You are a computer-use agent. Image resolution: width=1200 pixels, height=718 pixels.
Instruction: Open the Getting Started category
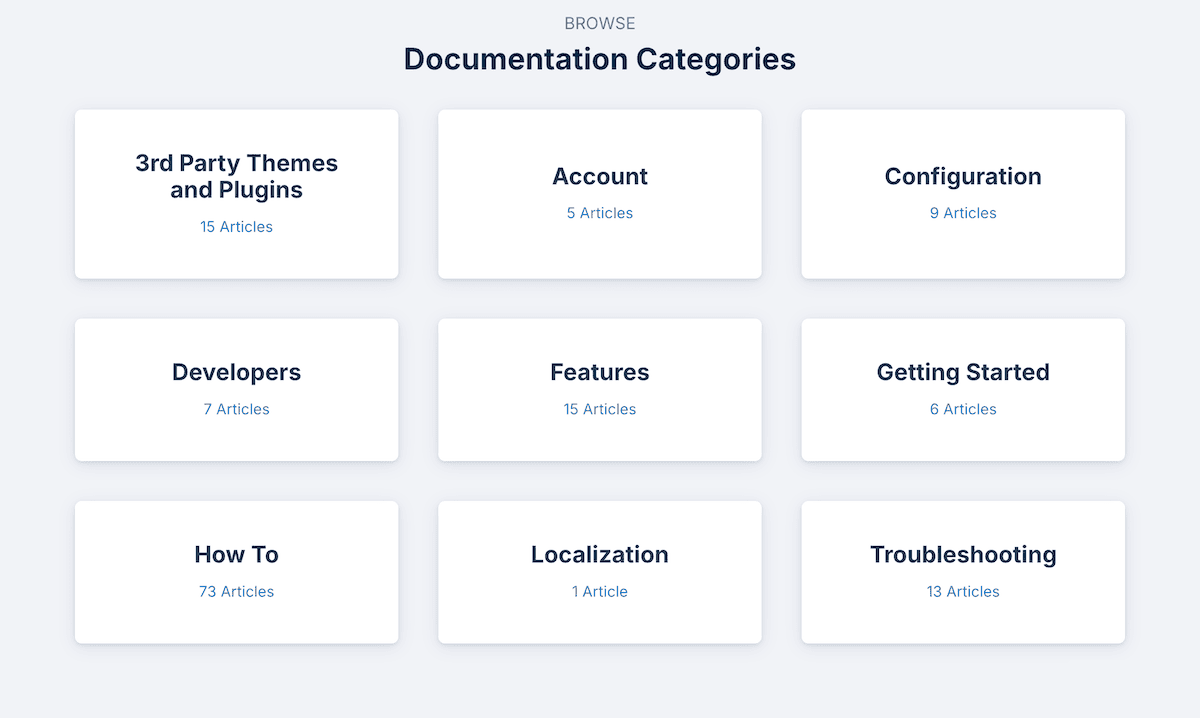(x=963, y=372)
